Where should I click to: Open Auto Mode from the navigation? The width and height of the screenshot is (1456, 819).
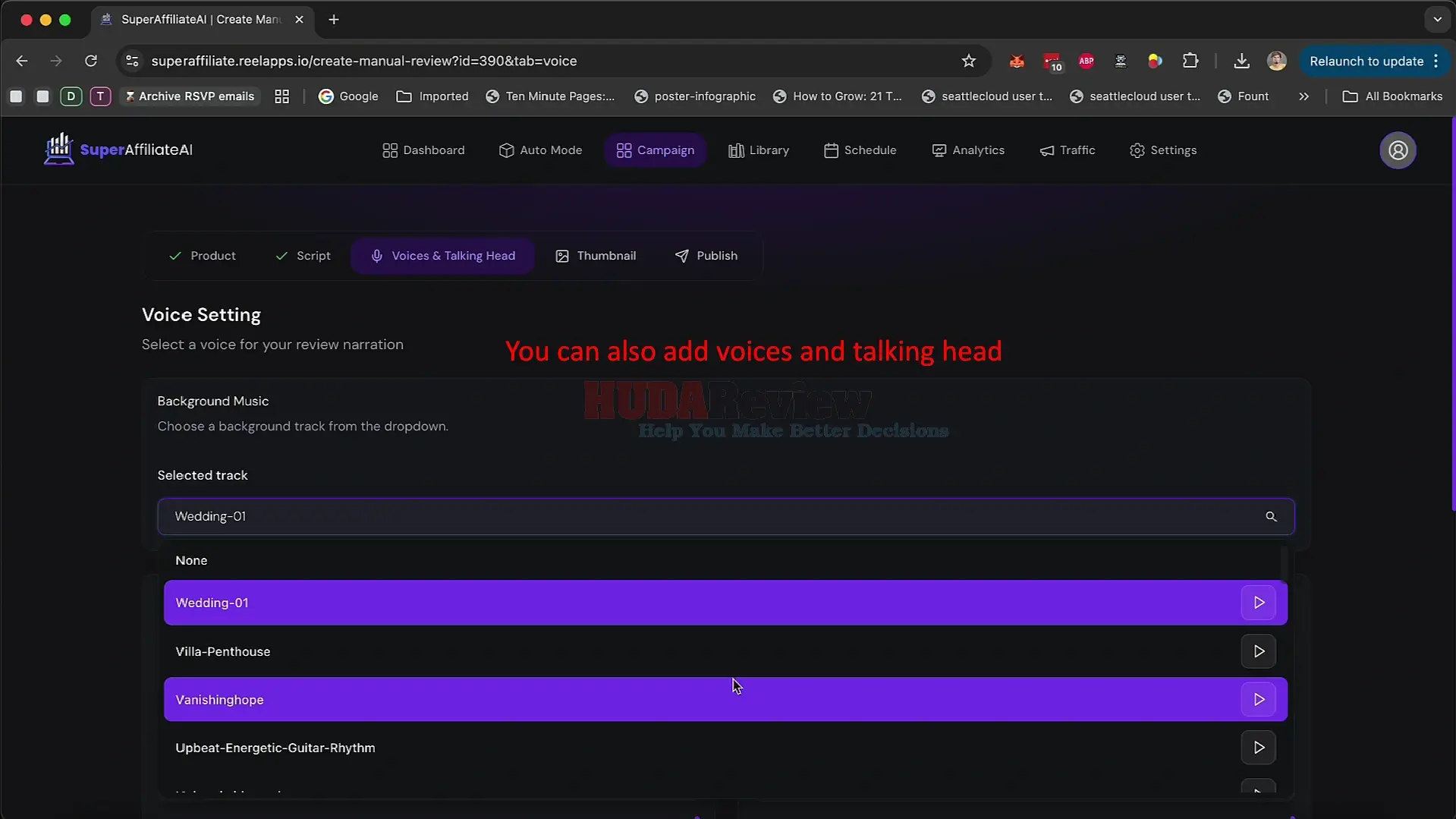pyautogui.click(x=540, y=150)
